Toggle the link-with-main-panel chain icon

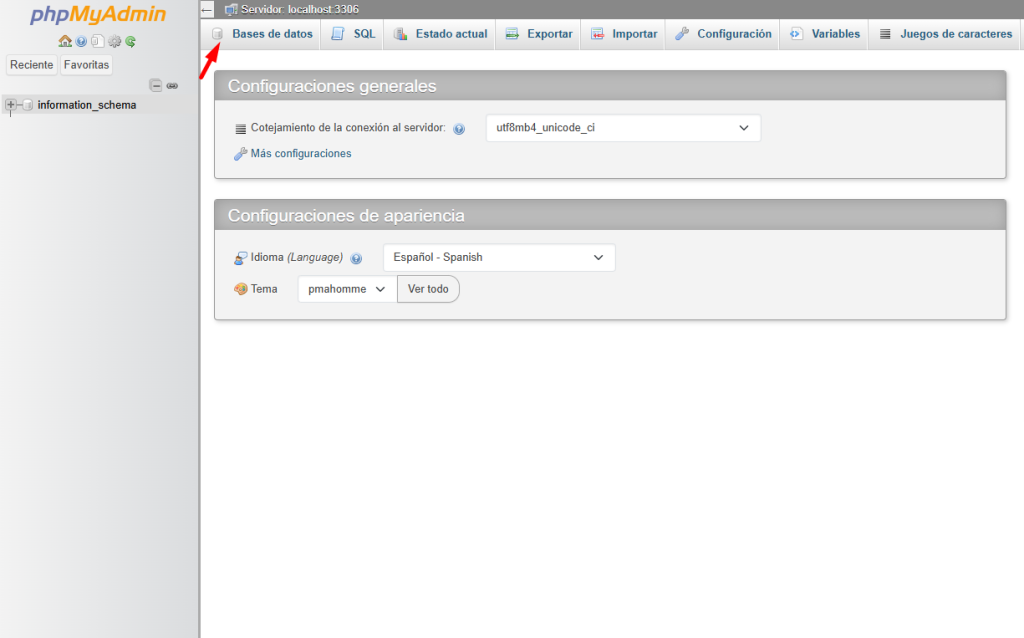[172, 85]
